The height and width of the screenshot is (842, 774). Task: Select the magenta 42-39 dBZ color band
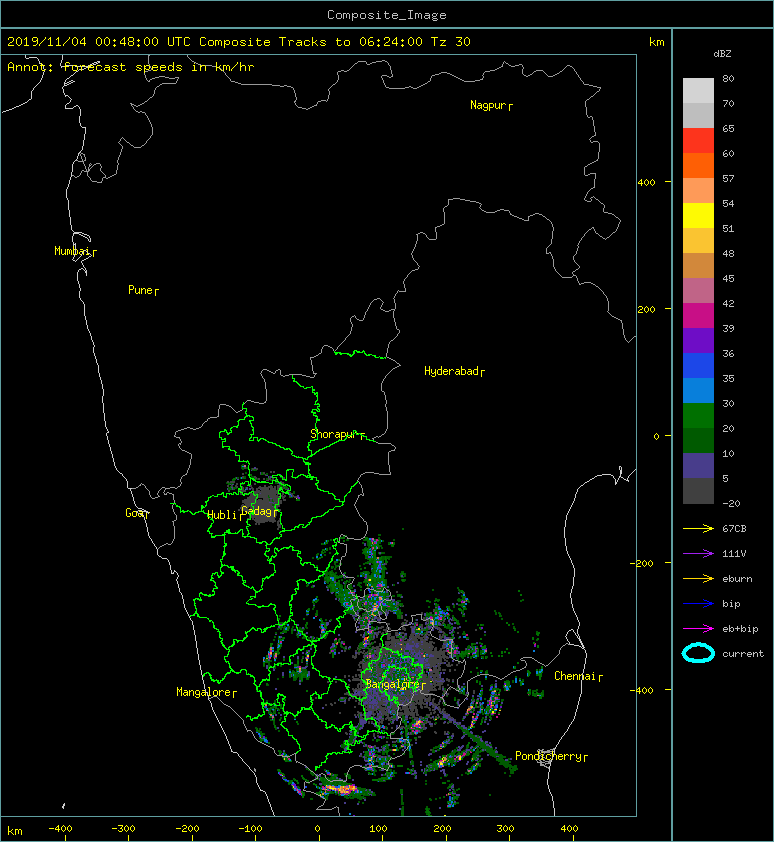point(698,316)
